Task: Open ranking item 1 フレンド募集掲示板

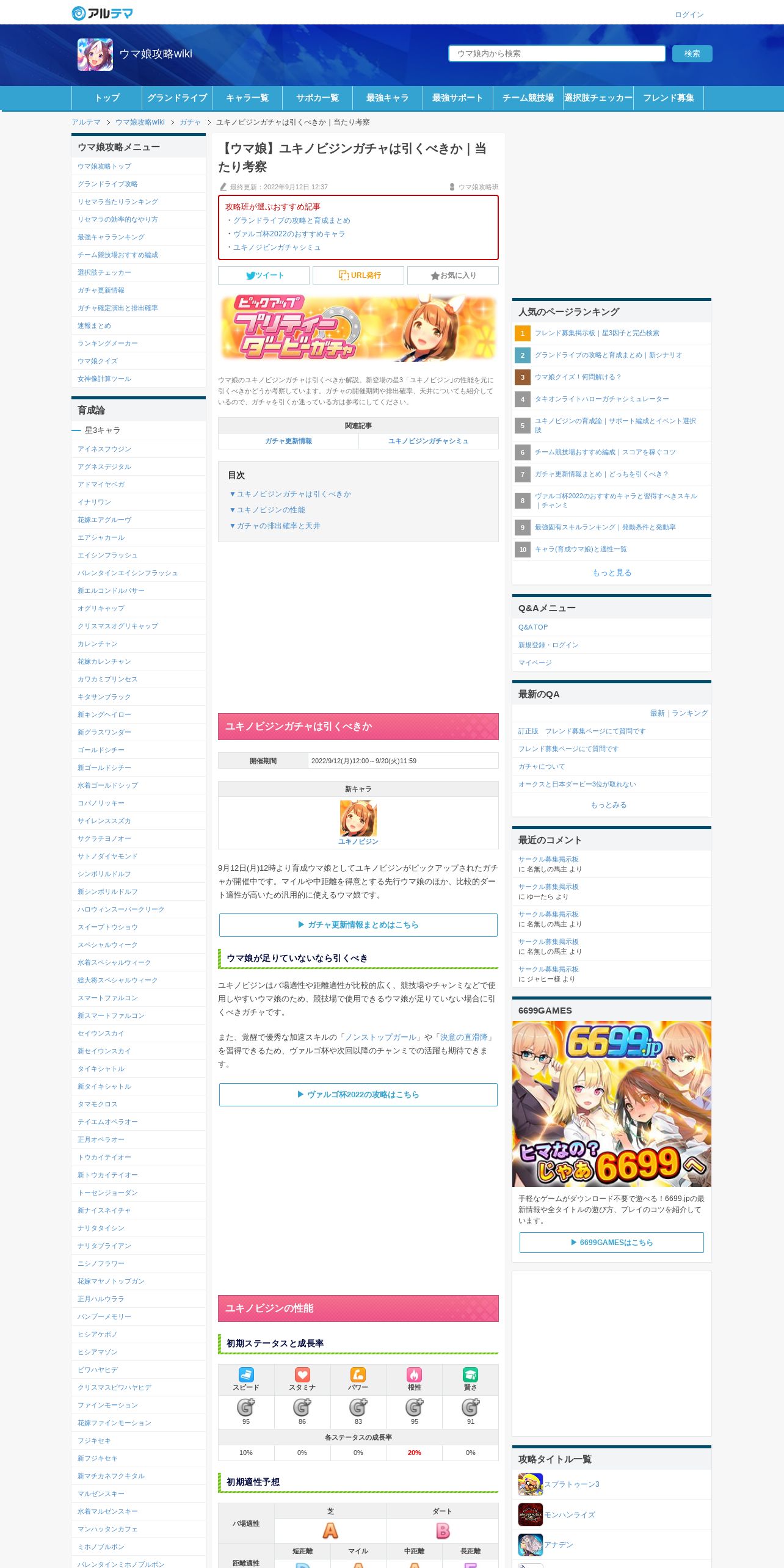Action: (597, 333)
